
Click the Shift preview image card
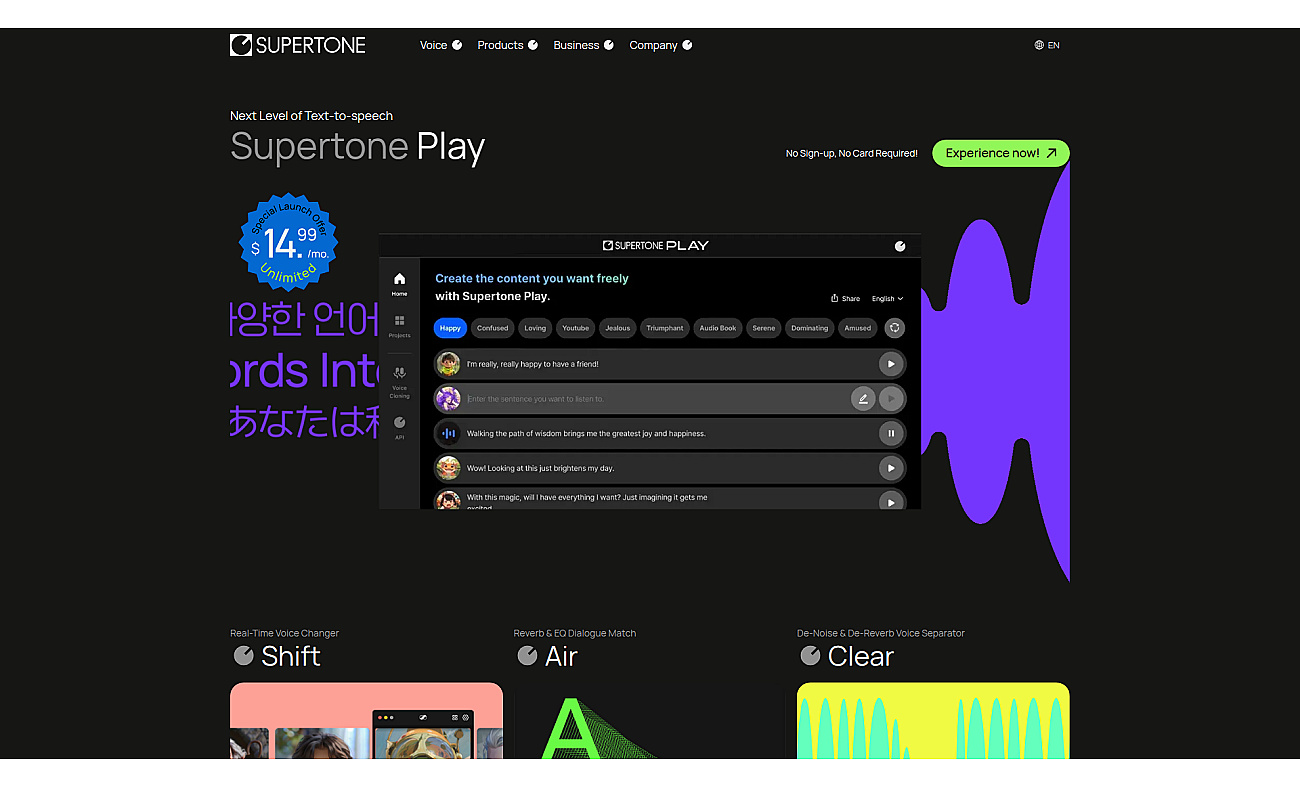tap(366, 720)
